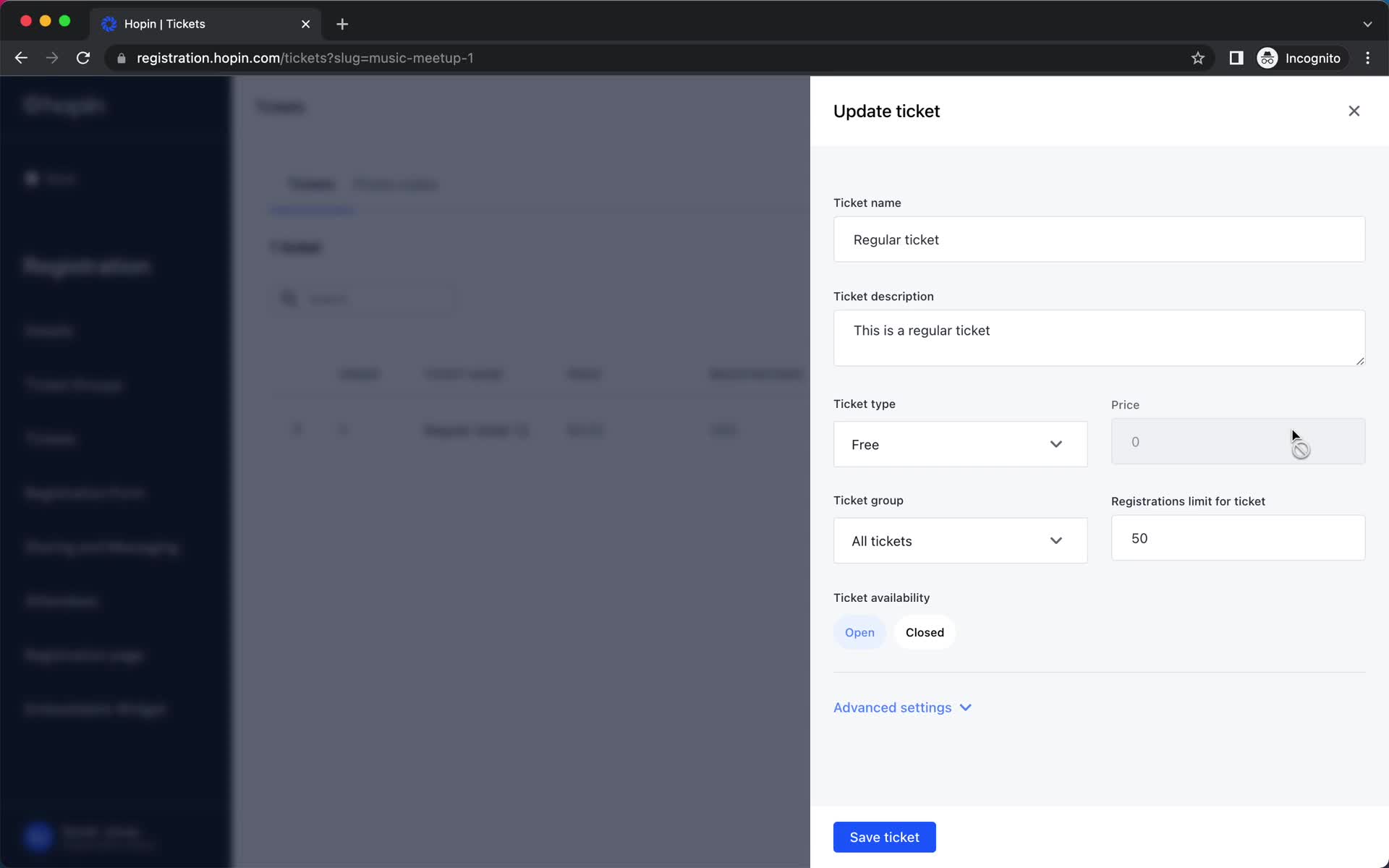1389x868 pixels.
Task: Click the macOS yellow minimize button
Action: tap(45, 21)
